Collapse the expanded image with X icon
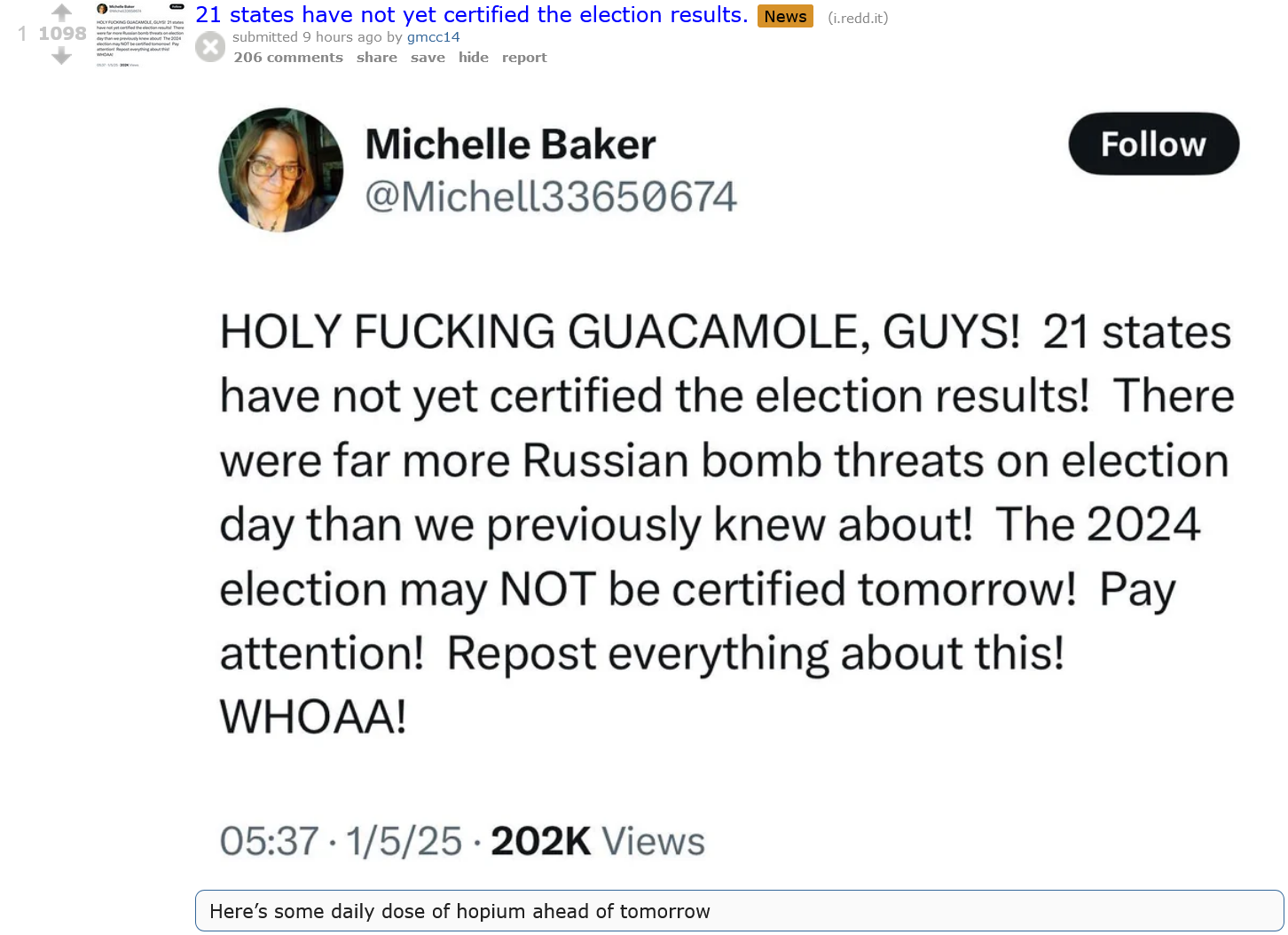Image resolution: width=1288 pixels, height=935 pixels. (210, 46)
